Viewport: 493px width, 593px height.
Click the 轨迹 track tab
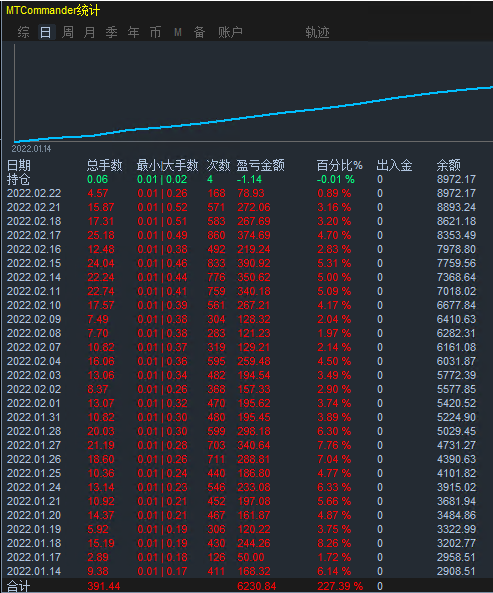(x=317, y=32)
